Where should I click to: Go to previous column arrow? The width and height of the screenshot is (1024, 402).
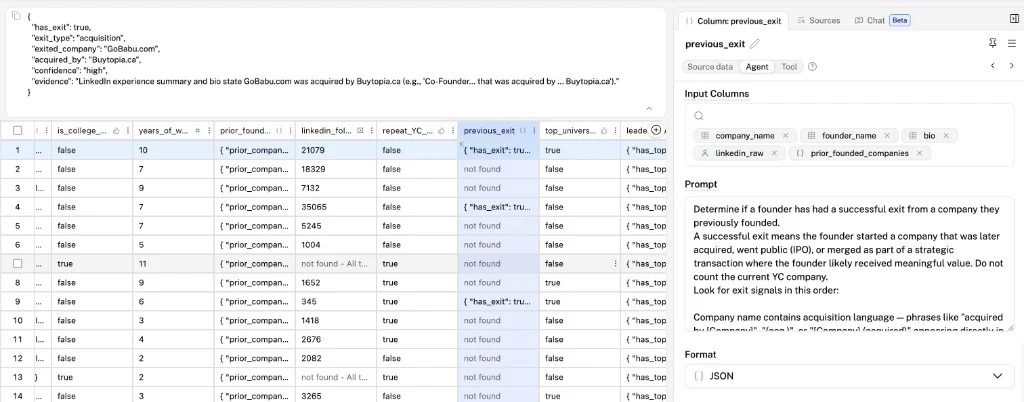click(x=993, y=66)
